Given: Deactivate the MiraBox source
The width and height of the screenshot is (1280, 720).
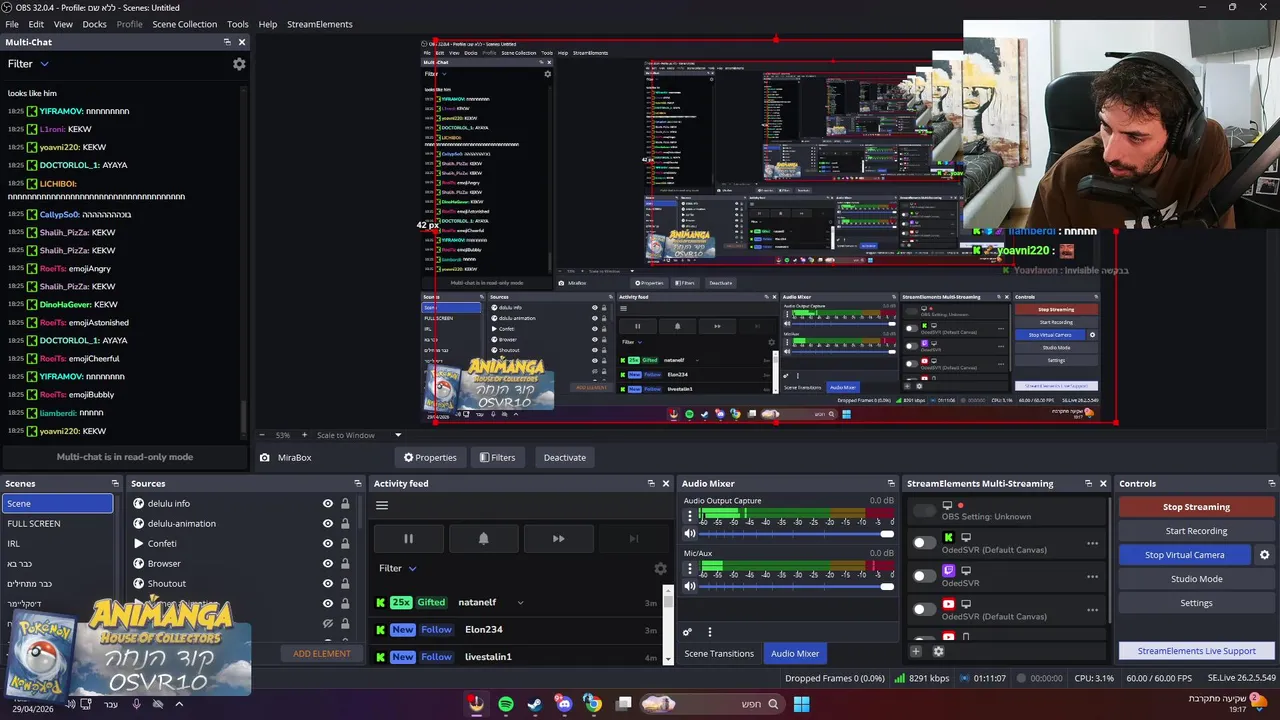Looking at the screenshot, I should click(565, 457).
